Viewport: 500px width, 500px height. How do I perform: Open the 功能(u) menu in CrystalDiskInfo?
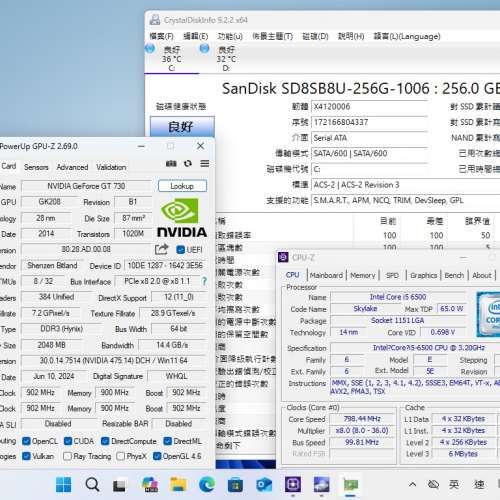click(230, 36)
